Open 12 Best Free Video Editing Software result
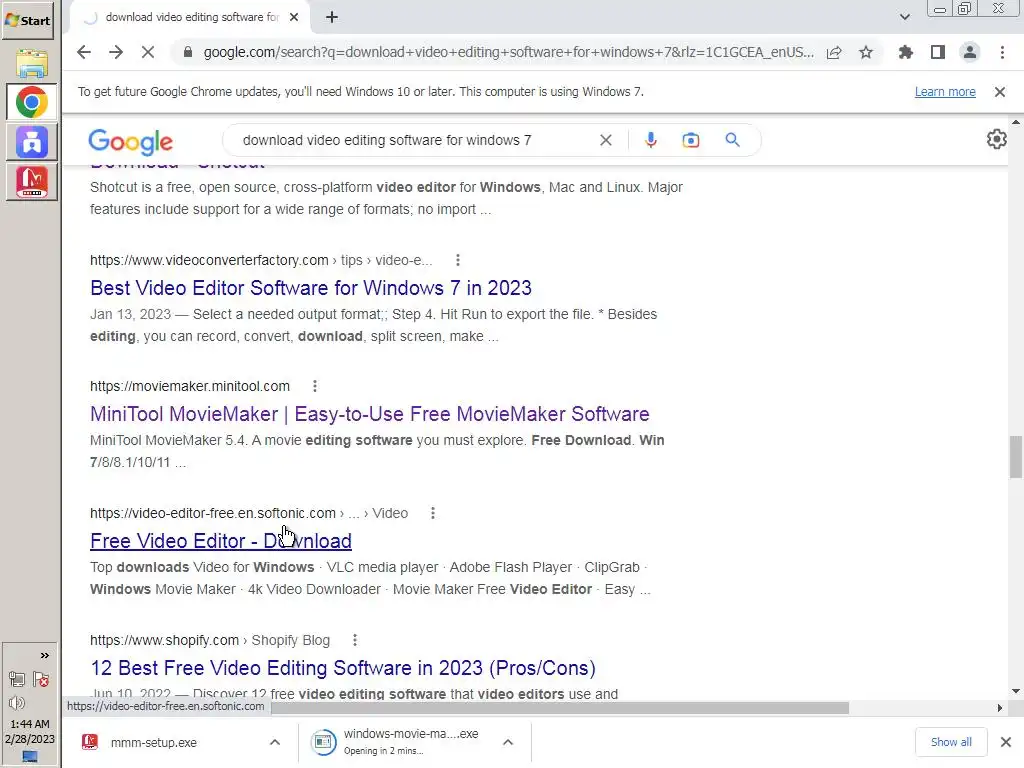The image size is (1024, 768). coord(343,668)
